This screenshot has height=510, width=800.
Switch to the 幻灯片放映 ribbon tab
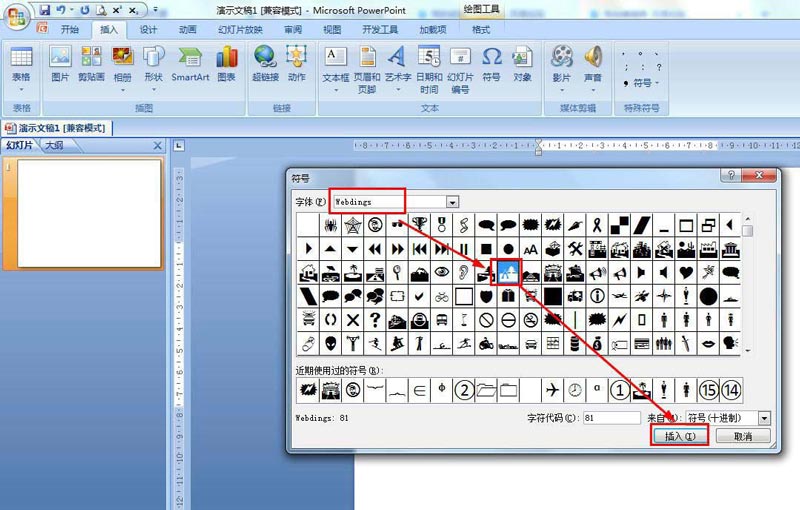pos(240,30)
